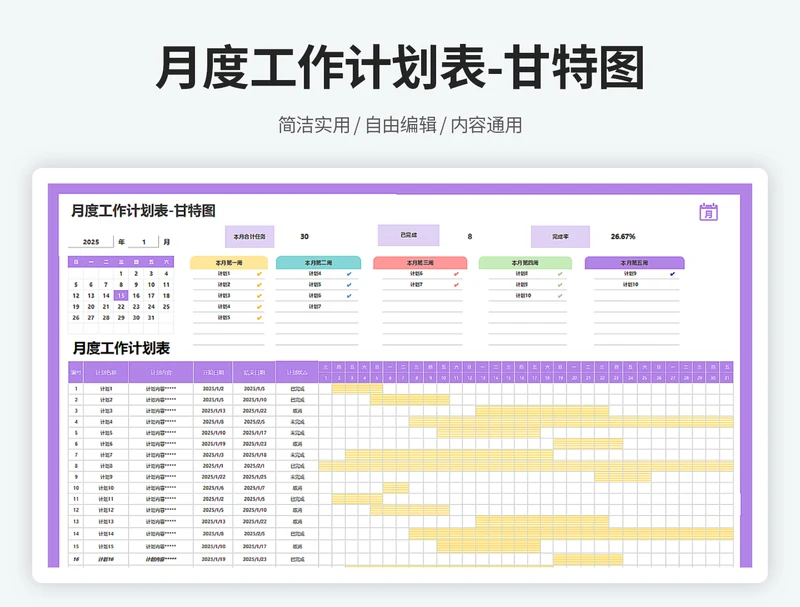Click the day 31 Gantt column header

coord(727,378)
